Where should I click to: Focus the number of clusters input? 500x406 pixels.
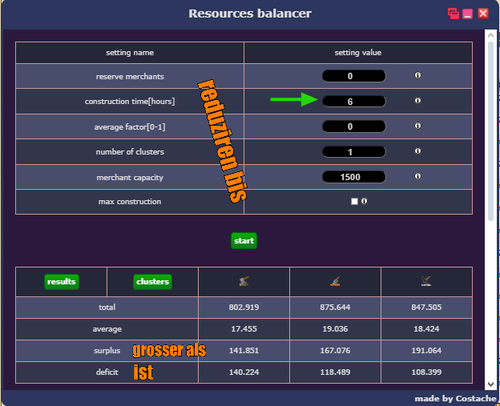click(354, 152)
